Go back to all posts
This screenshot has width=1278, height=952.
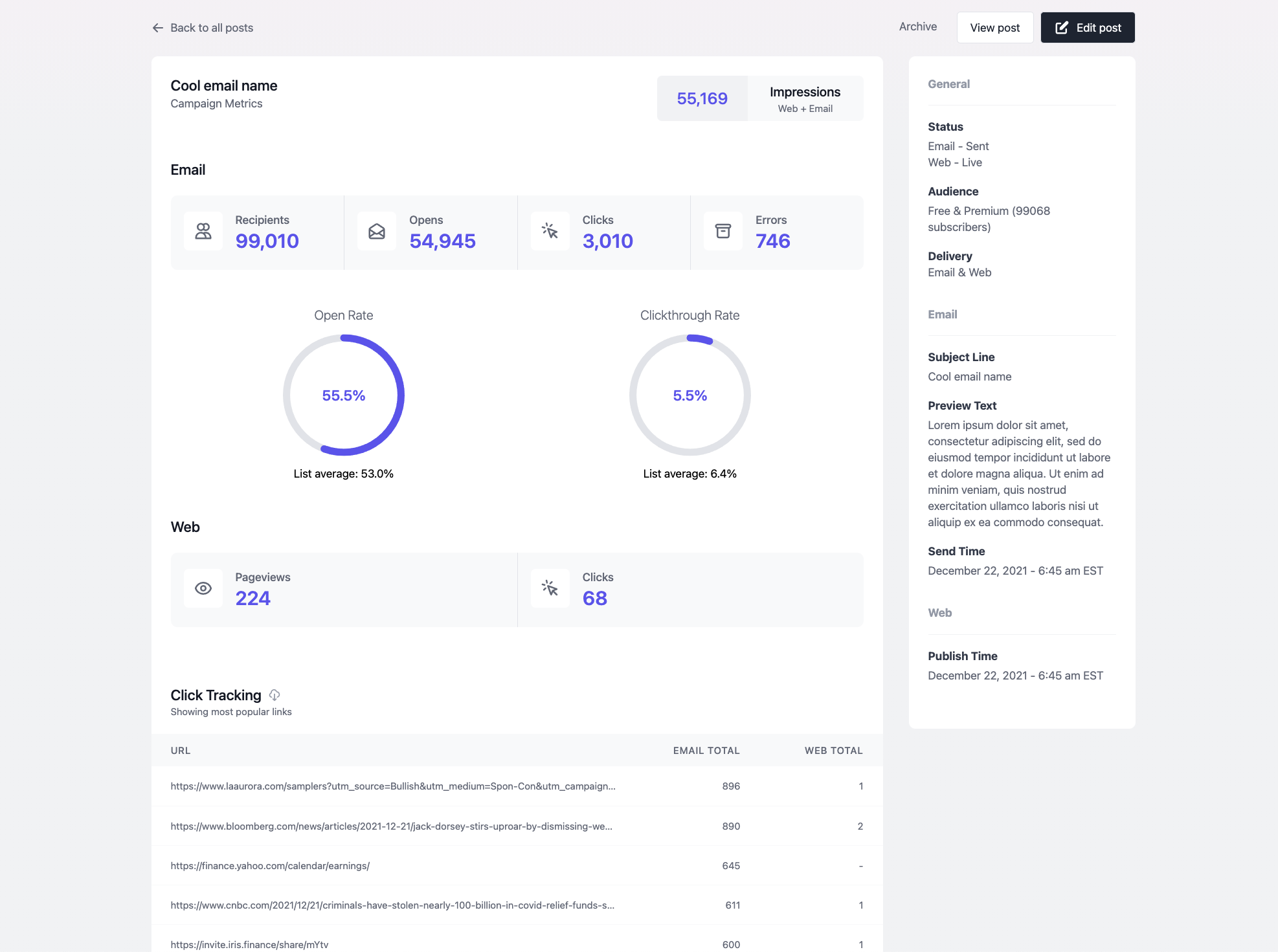pyautogui.click(x=211, y=28)
